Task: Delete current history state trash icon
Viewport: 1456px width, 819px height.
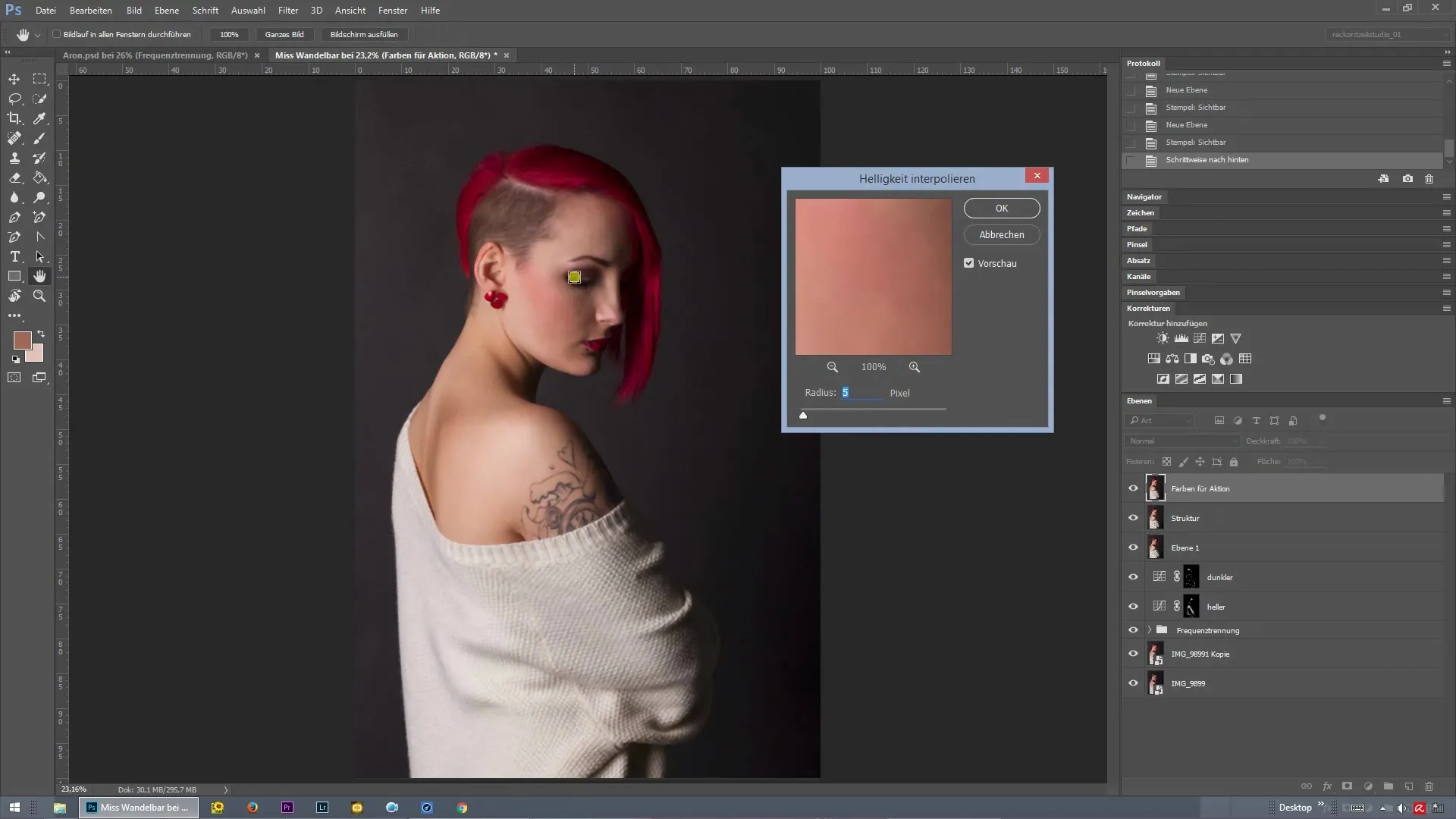Action: coord(1429,179)
